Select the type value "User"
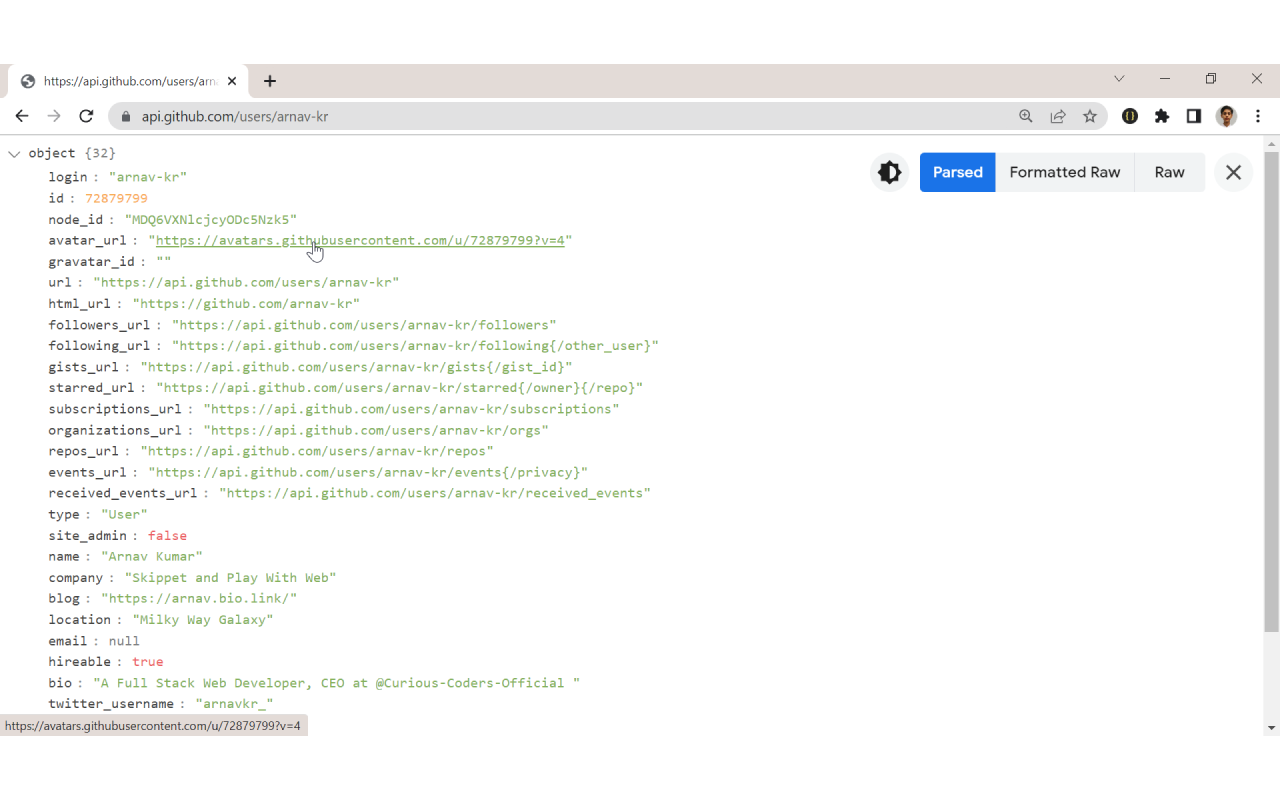Viewport: 1280px width, 800px height. (124, 514)
